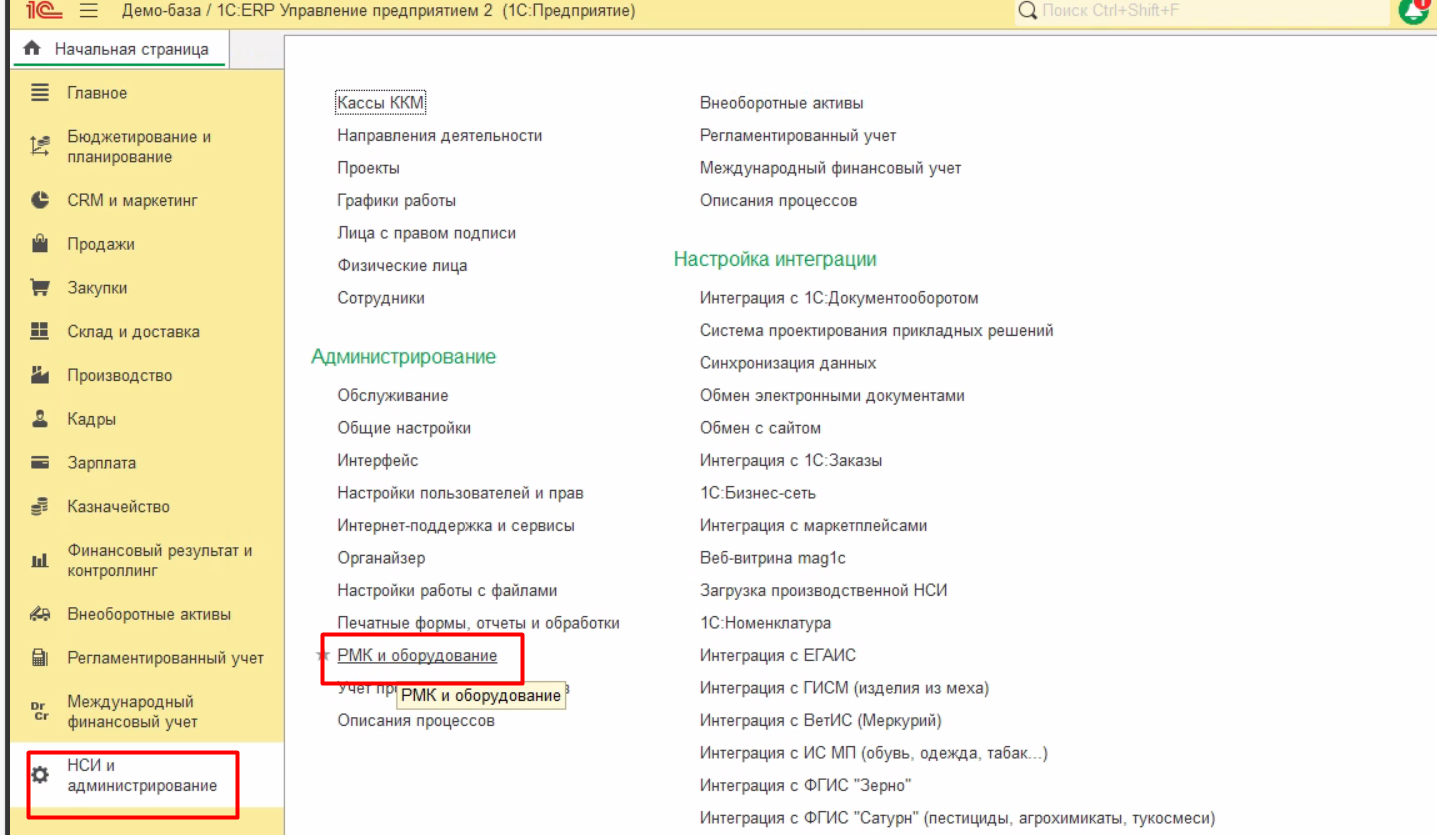This screenshot has width=1437, height=835.
Task: Click Интеграция с ЕГАИС link
Action: tap(777, 656)
